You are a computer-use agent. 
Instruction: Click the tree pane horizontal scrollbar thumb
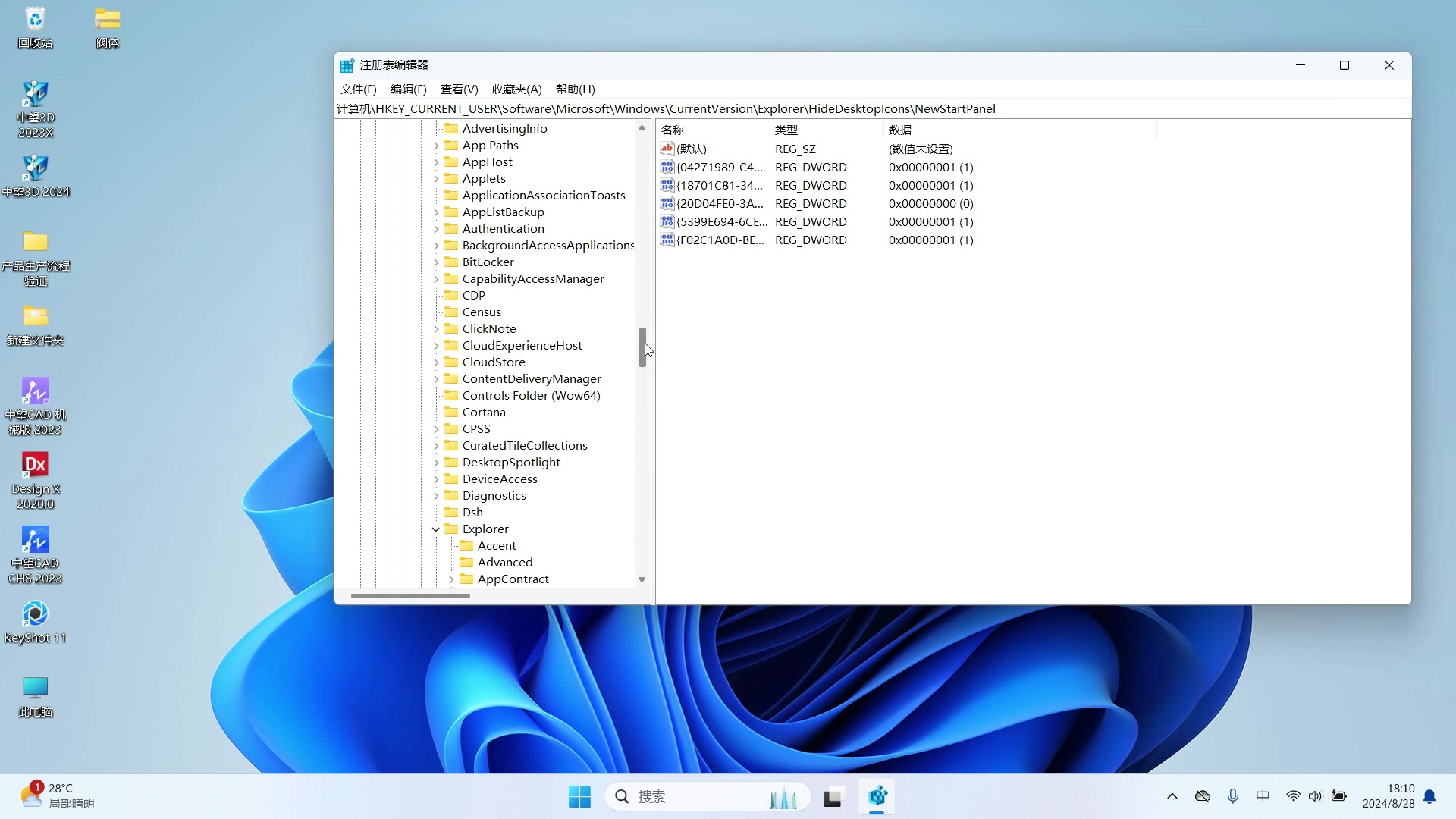pyautogui.click(x=410, y=596)
